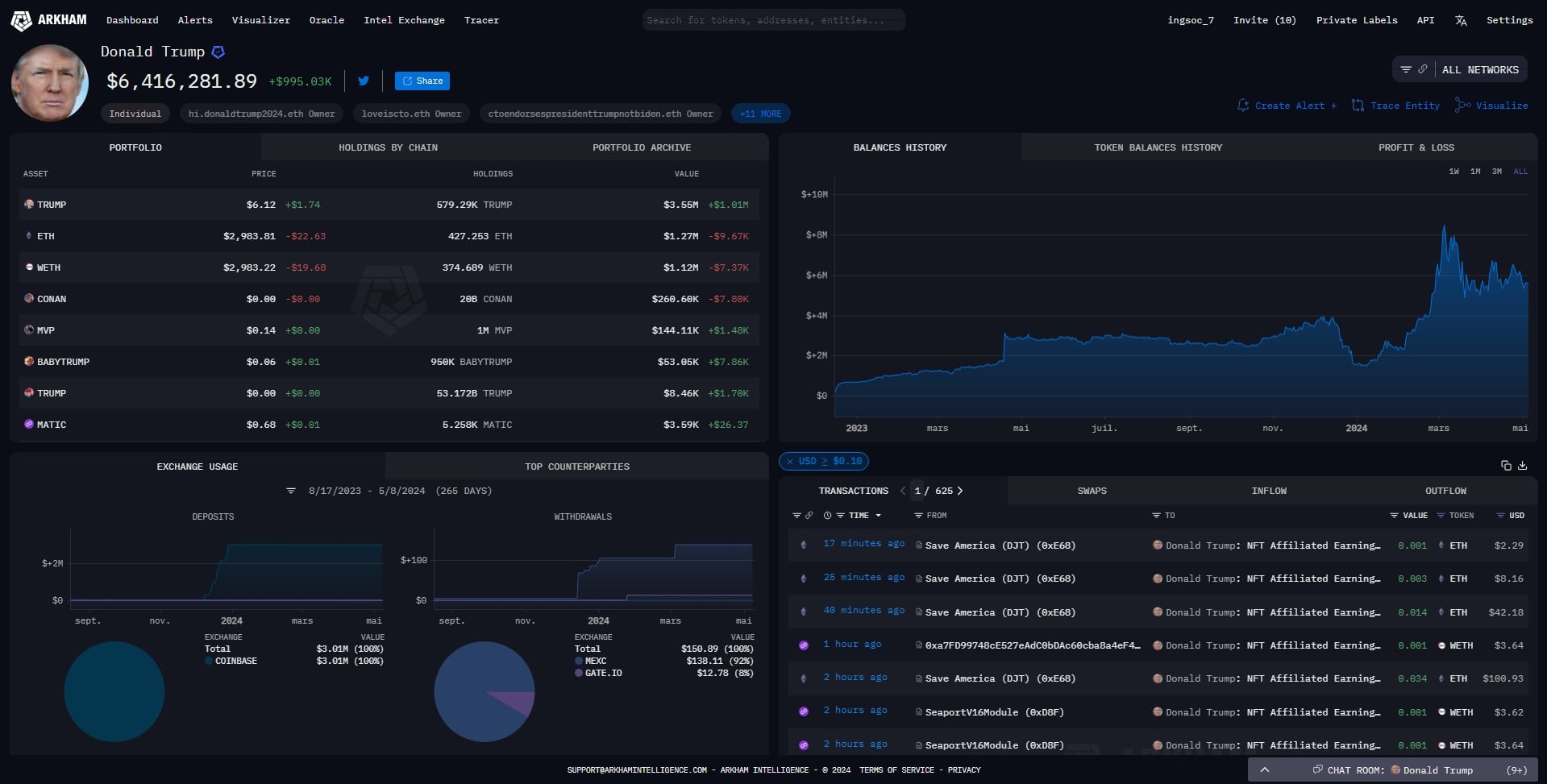The height and width of the screenshot is (784, 1547).
Task: Click the hi.donaldtrump2024.eth Owner tag
Action: 261,114
